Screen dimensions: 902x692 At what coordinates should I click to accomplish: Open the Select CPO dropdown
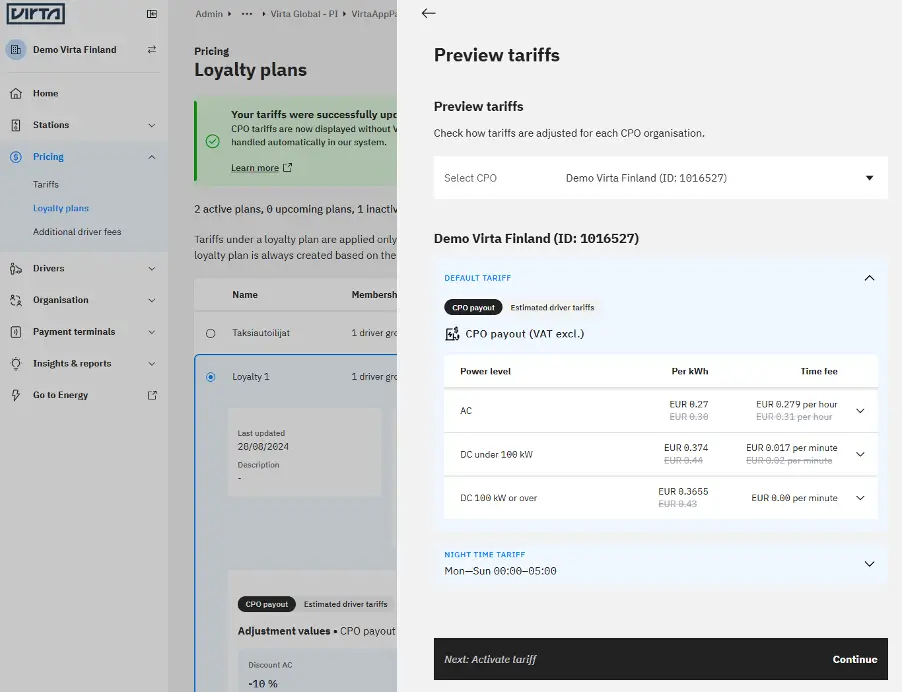pos(660,178)
